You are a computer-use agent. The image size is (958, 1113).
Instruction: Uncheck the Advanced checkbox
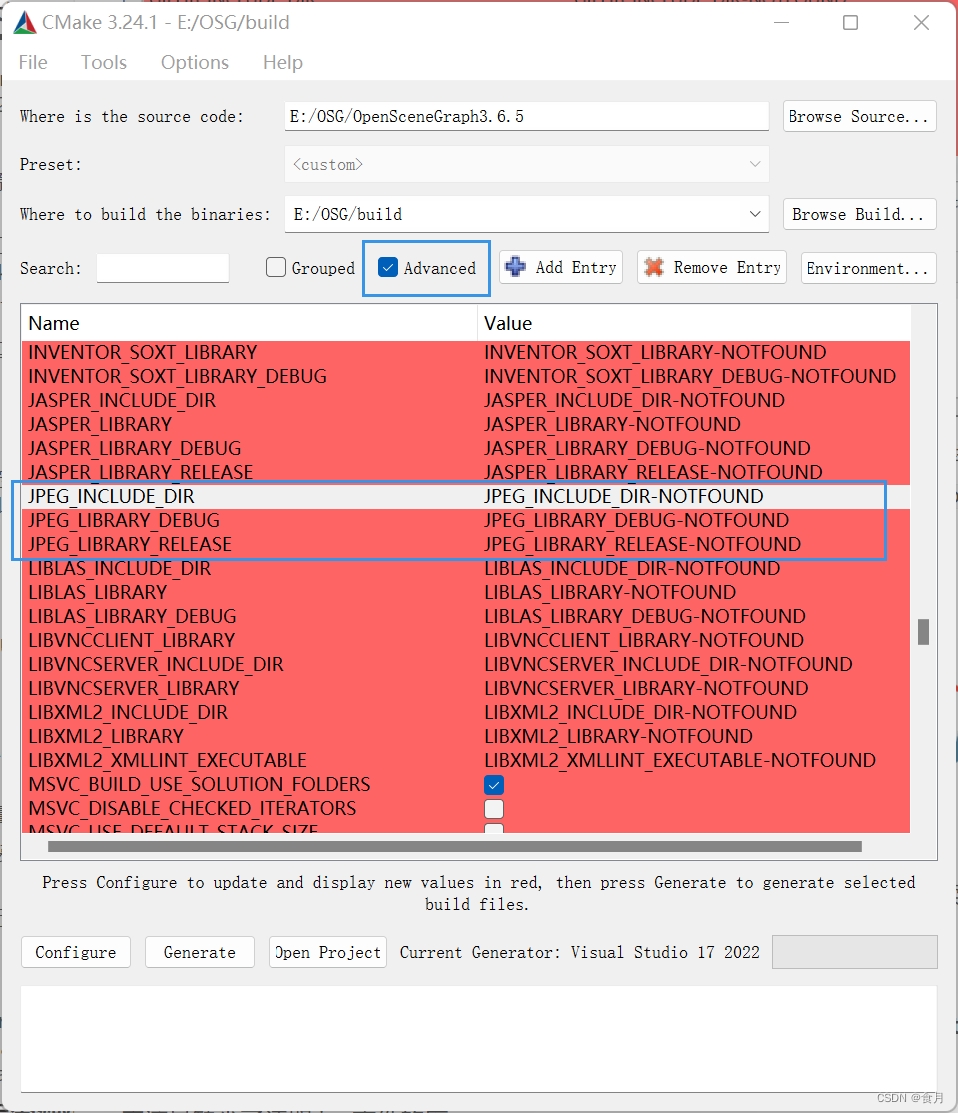(387, 268)
